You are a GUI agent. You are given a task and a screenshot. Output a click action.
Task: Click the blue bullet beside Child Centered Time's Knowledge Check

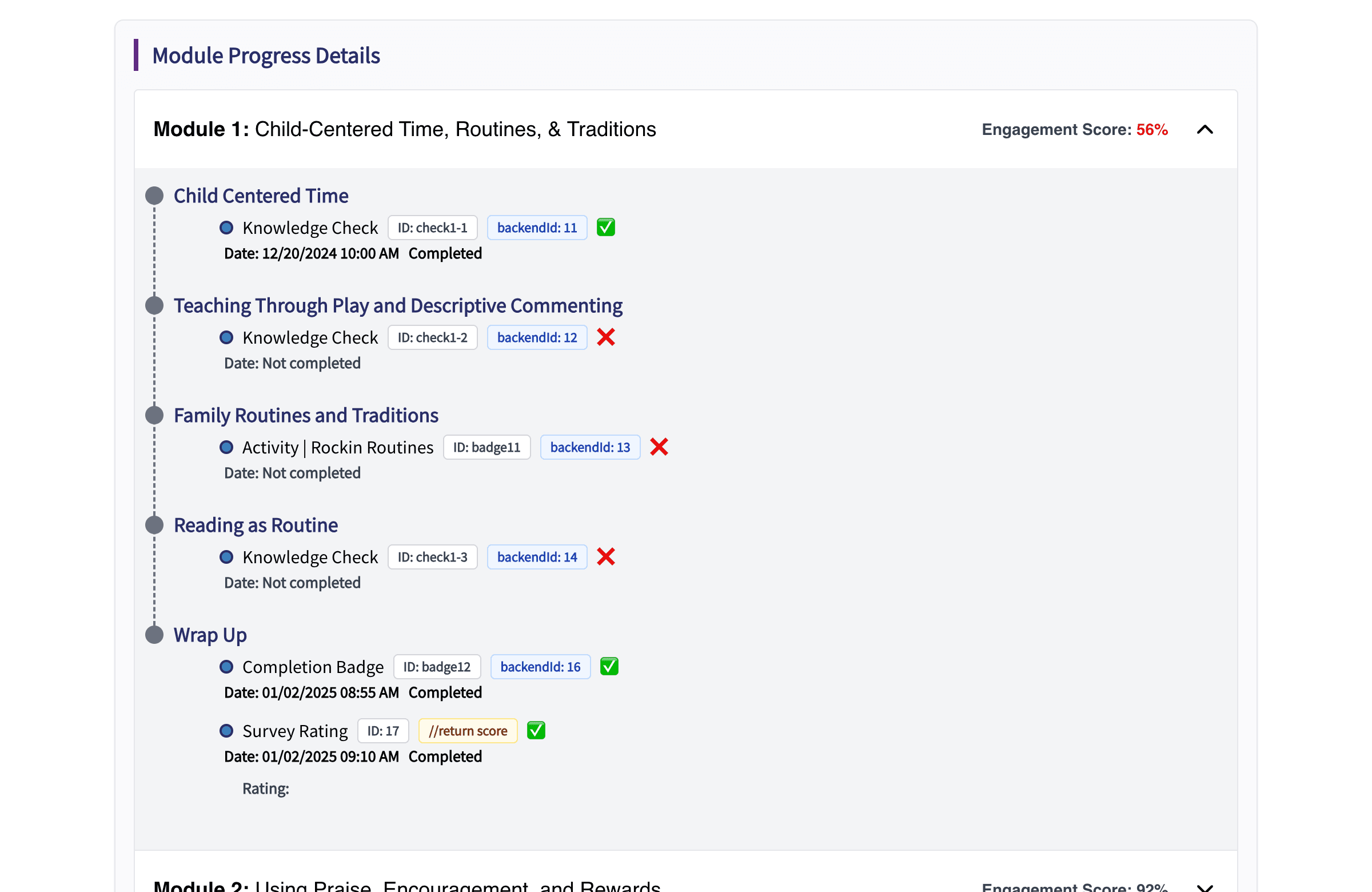(226, 228)
